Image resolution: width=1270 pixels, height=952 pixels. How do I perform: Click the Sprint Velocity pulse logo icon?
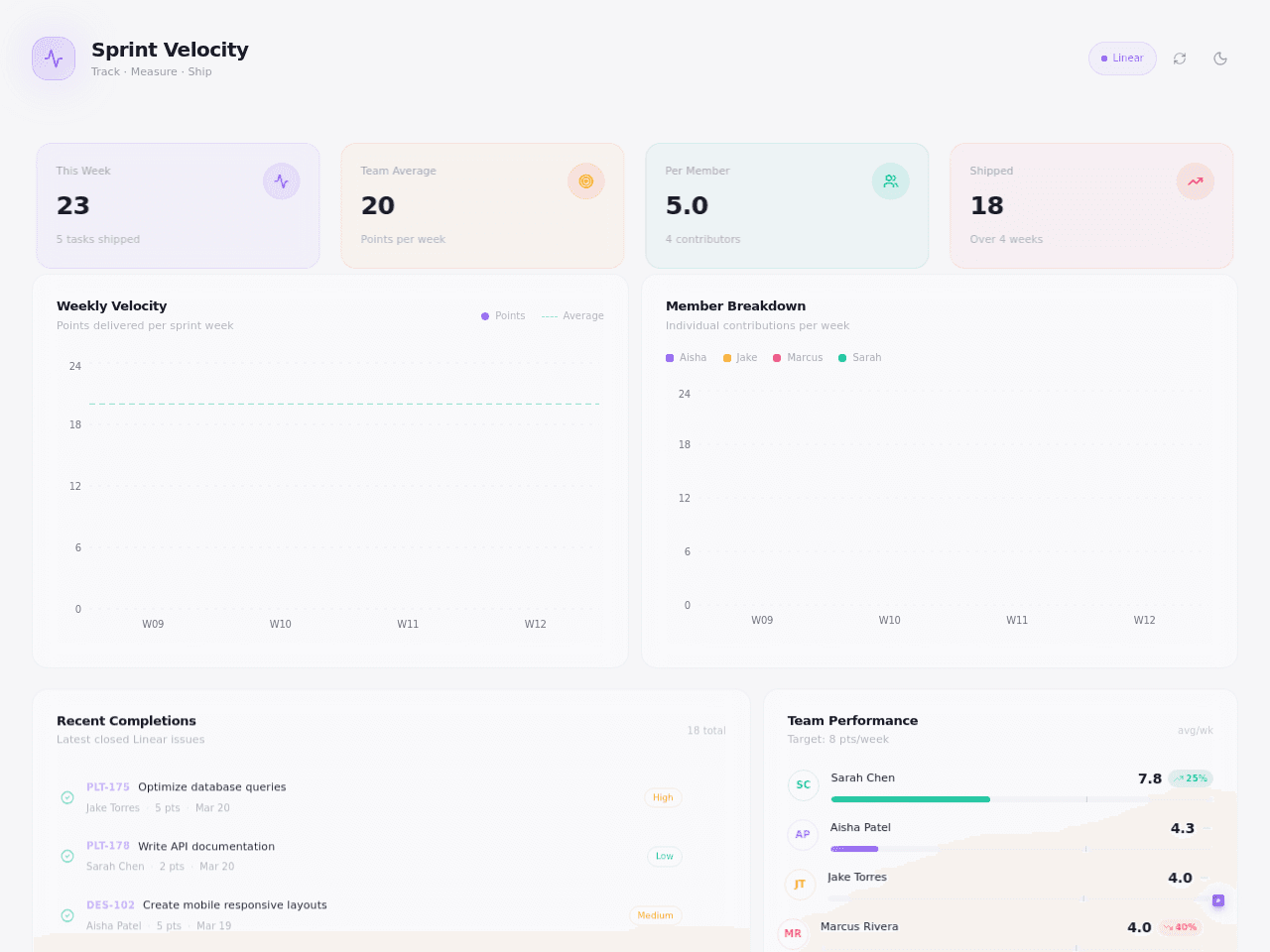54,59
